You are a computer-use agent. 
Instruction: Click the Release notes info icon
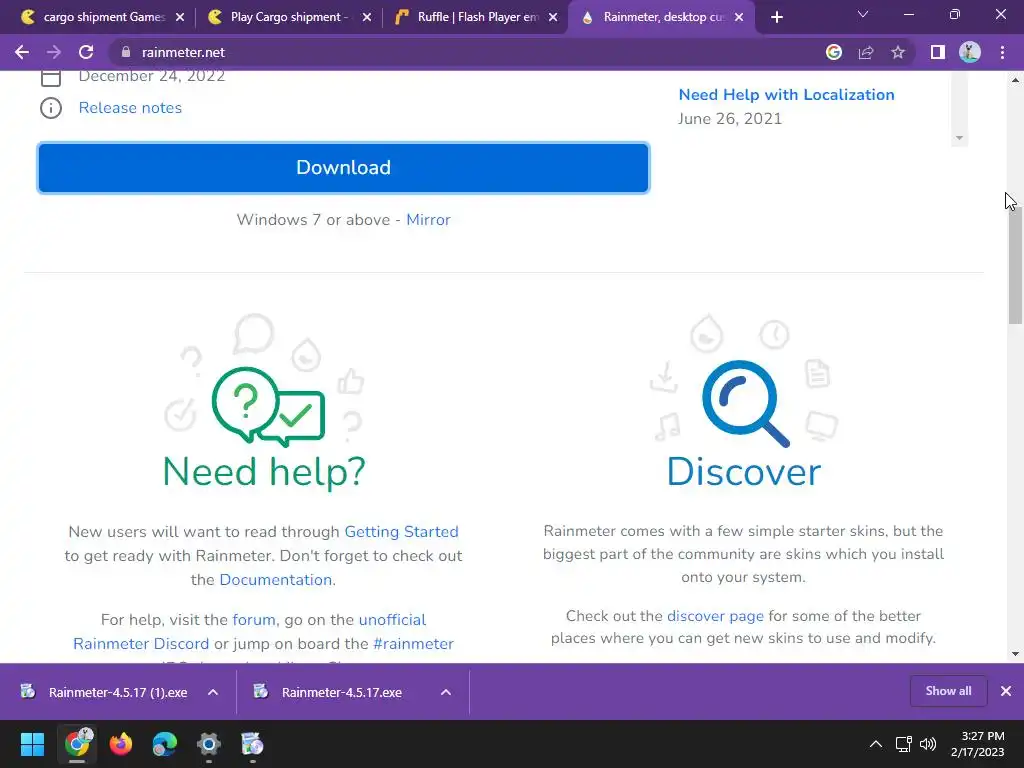pyautogui.click(x=51, y=108)
